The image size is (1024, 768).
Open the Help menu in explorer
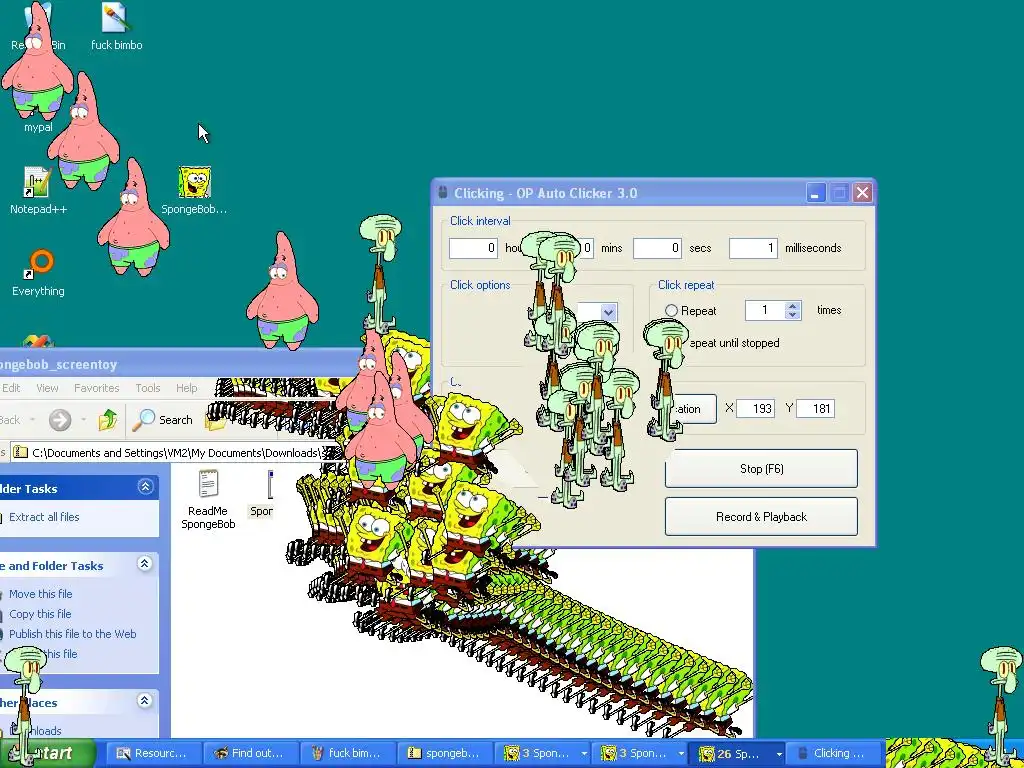pos(186,388)
